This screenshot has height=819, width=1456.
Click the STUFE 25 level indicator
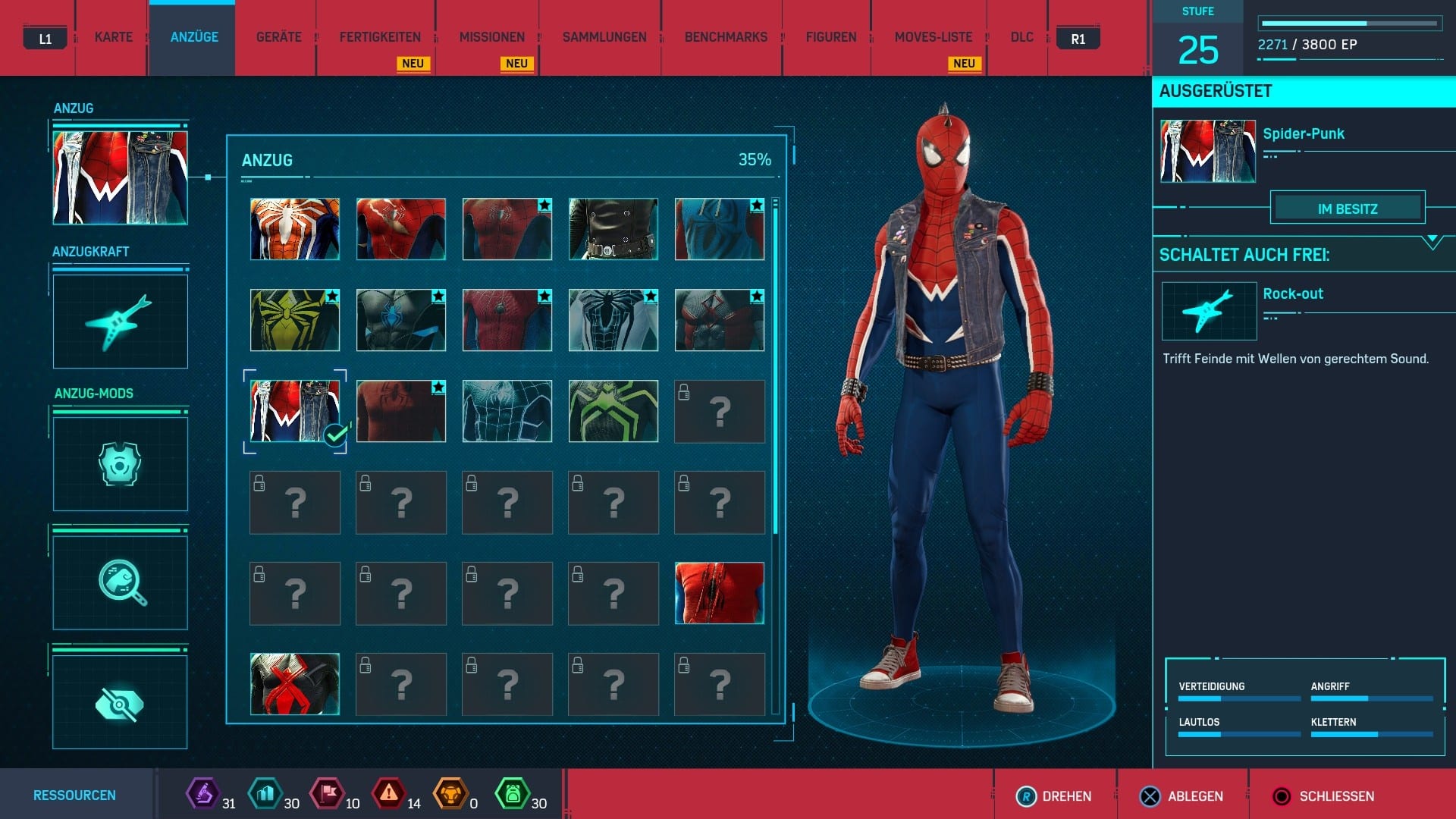(x=1198, y=38)
